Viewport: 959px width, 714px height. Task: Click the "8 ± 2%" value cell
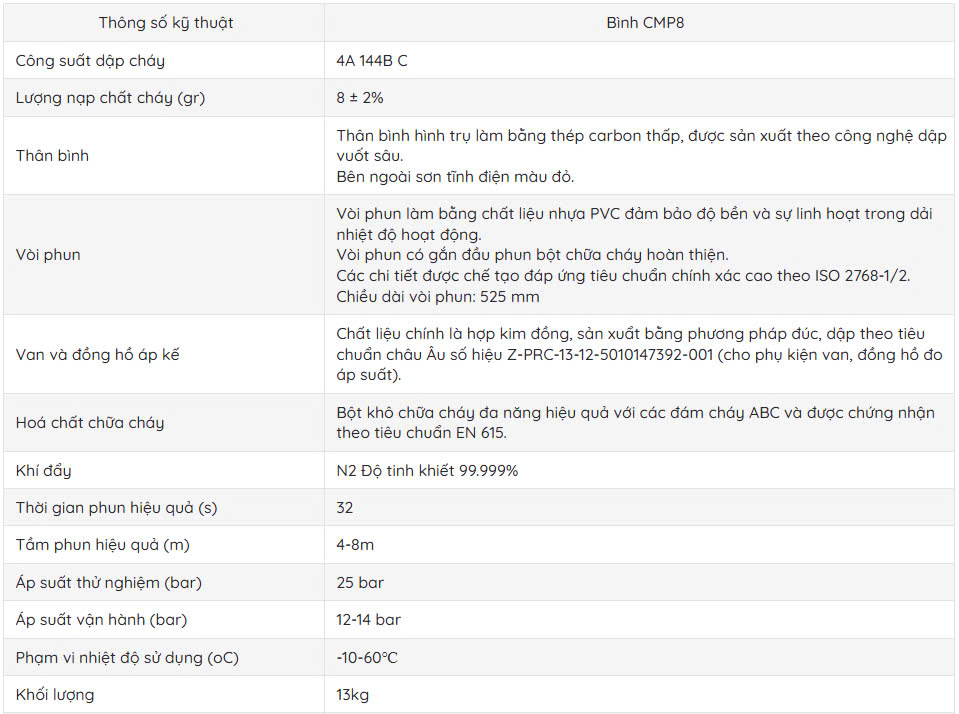point(360,98)
